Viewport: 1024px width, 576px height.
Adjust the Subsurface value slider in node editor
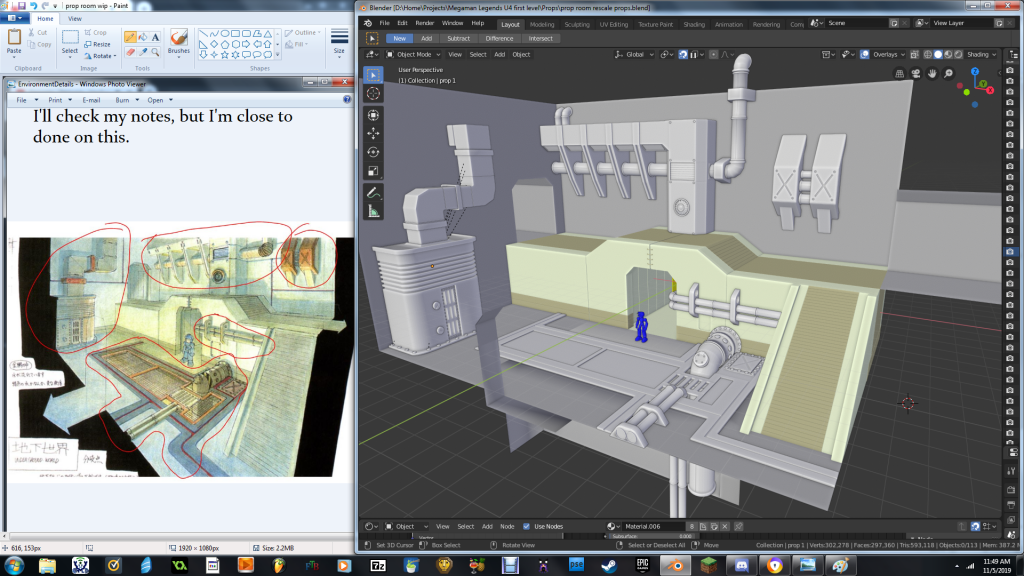(x=651, y=537)
